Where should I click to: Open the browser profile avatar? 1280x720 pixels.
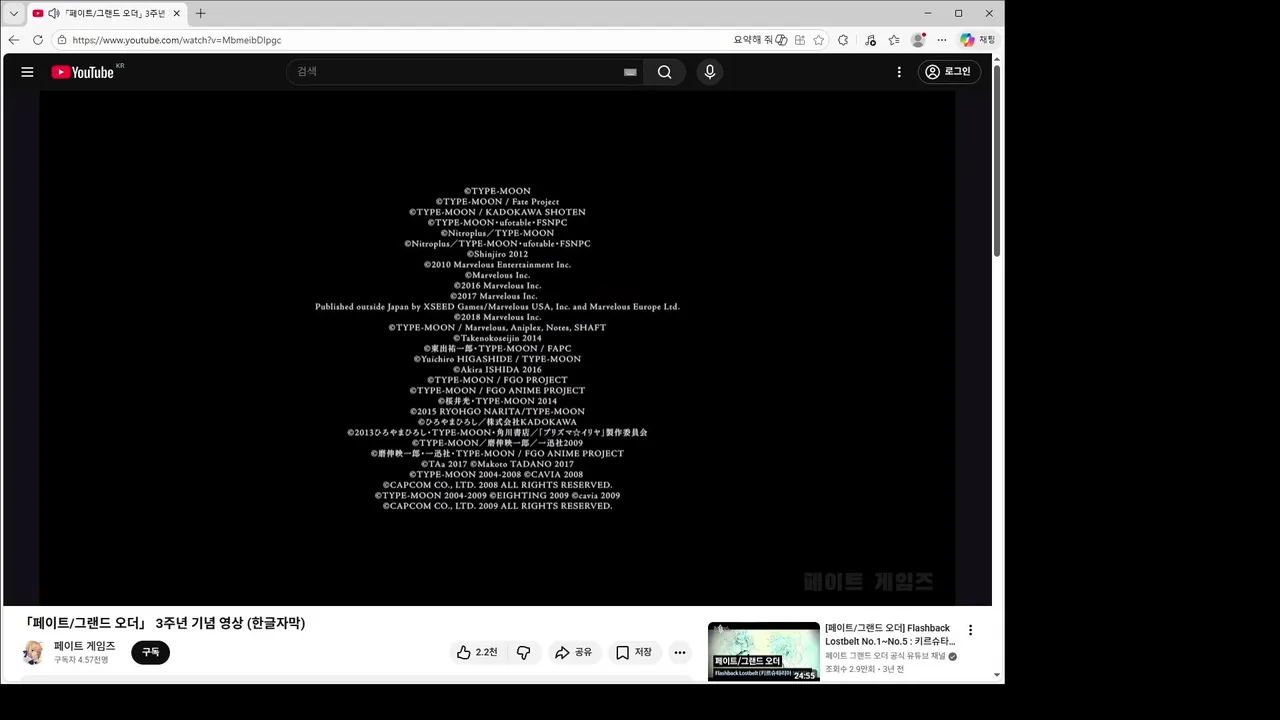(918, 40)
